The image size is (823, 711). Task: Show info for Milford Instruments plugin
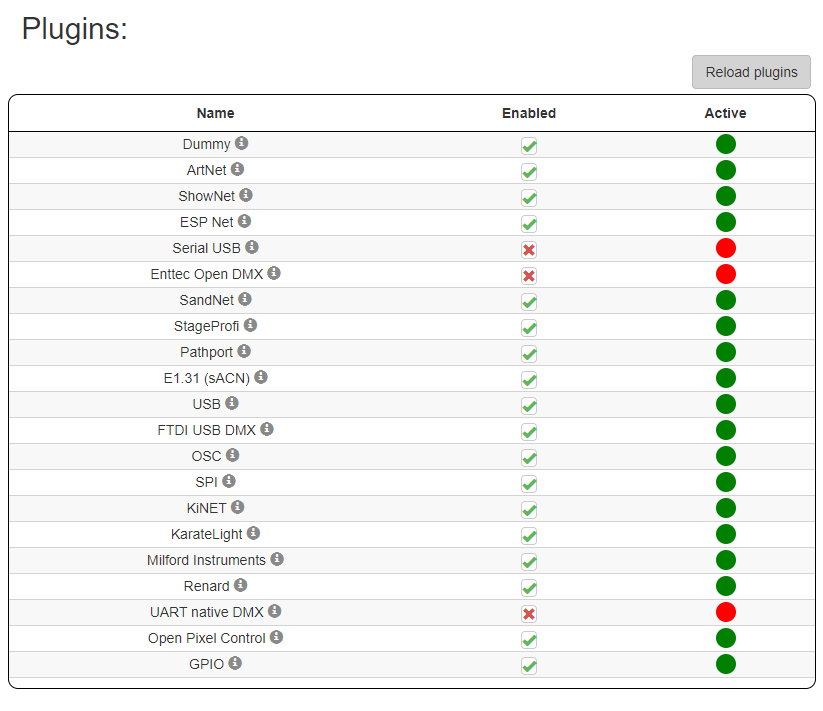click(277, 559)
